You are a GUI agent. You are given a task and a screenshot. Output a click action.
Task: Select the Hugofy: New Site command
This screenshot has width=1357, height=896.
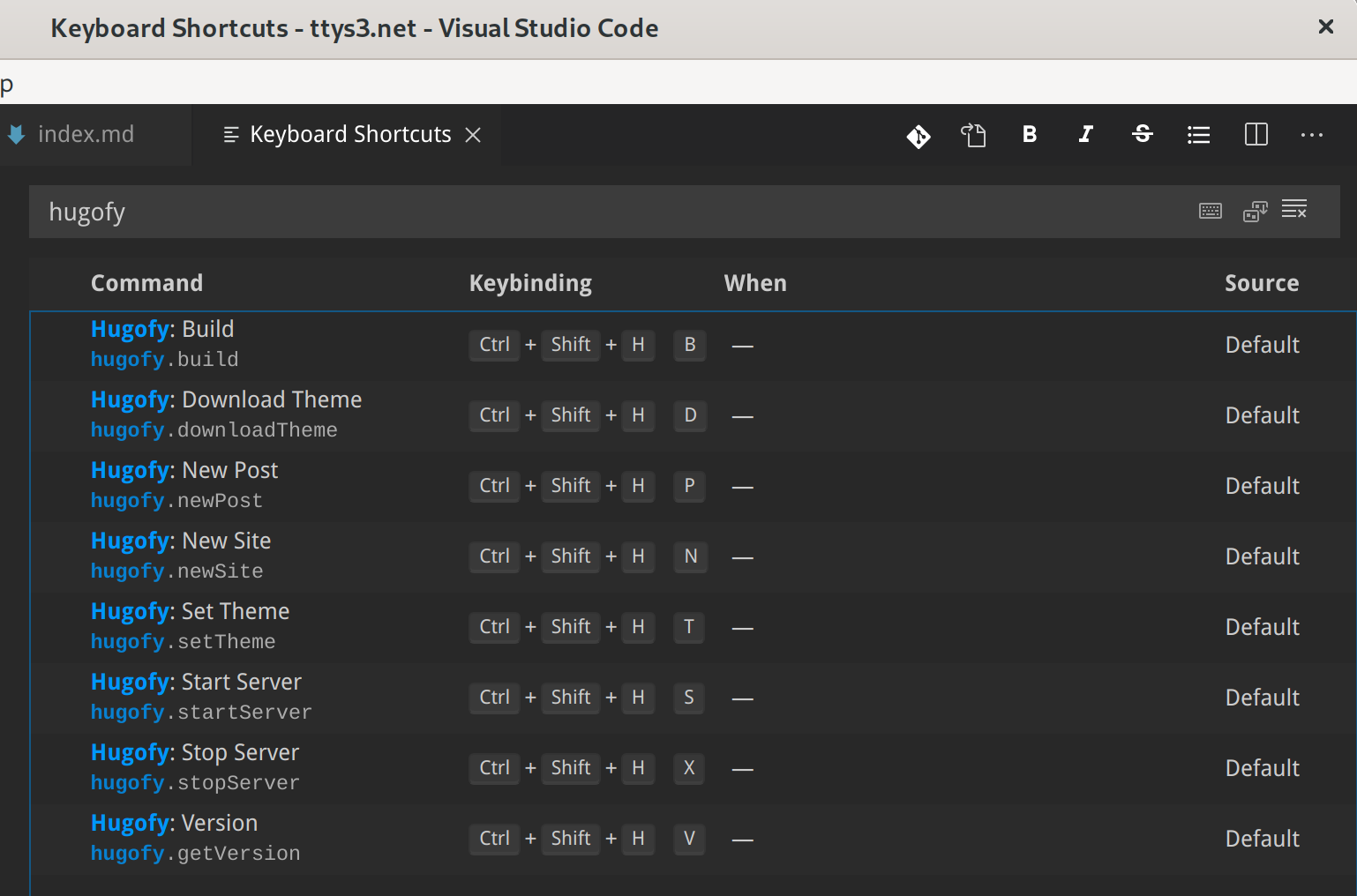coord(693,557)
